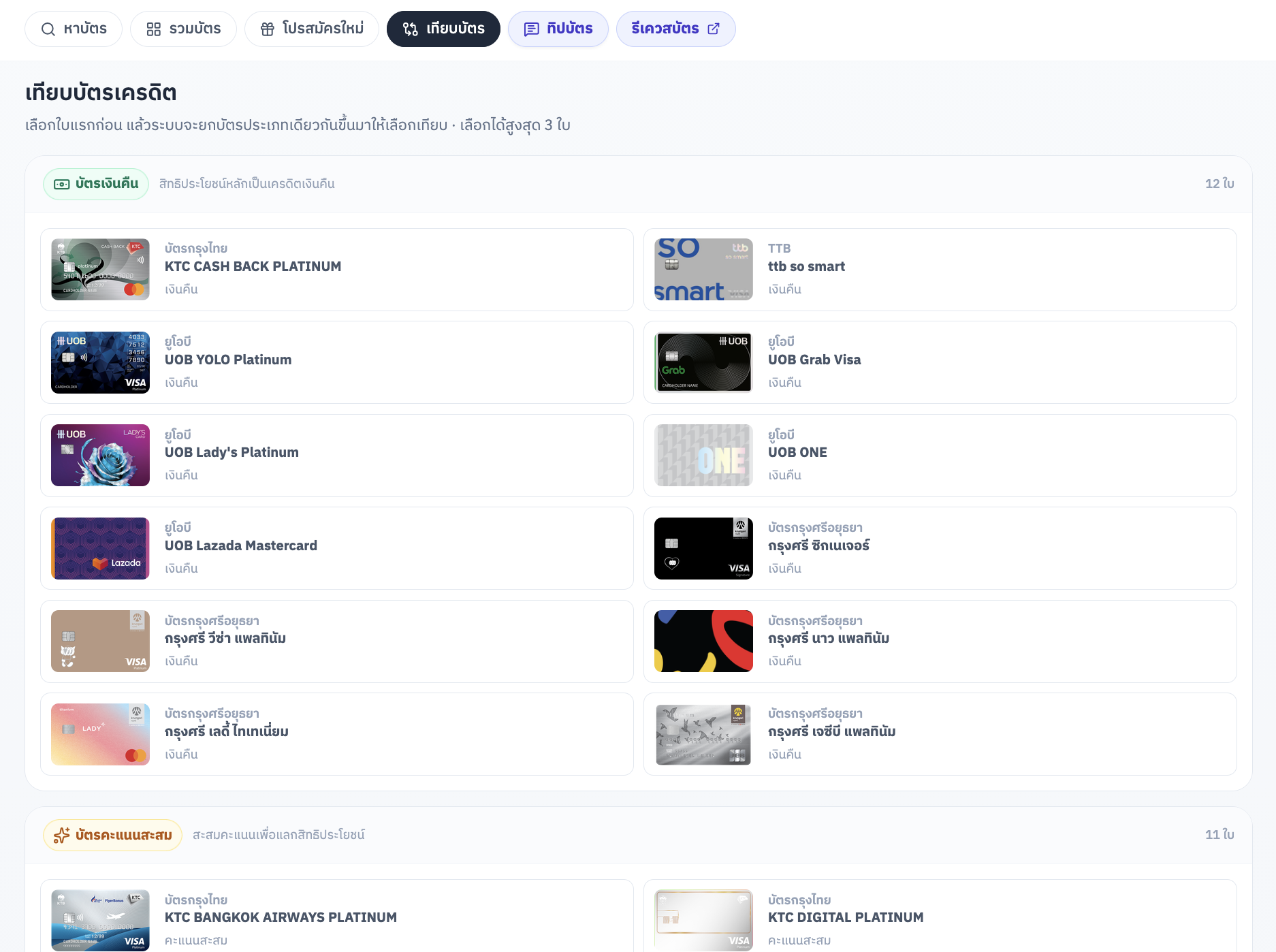Open the ทิปบัตร tab
1276x952 pixels.
[558, 29]
